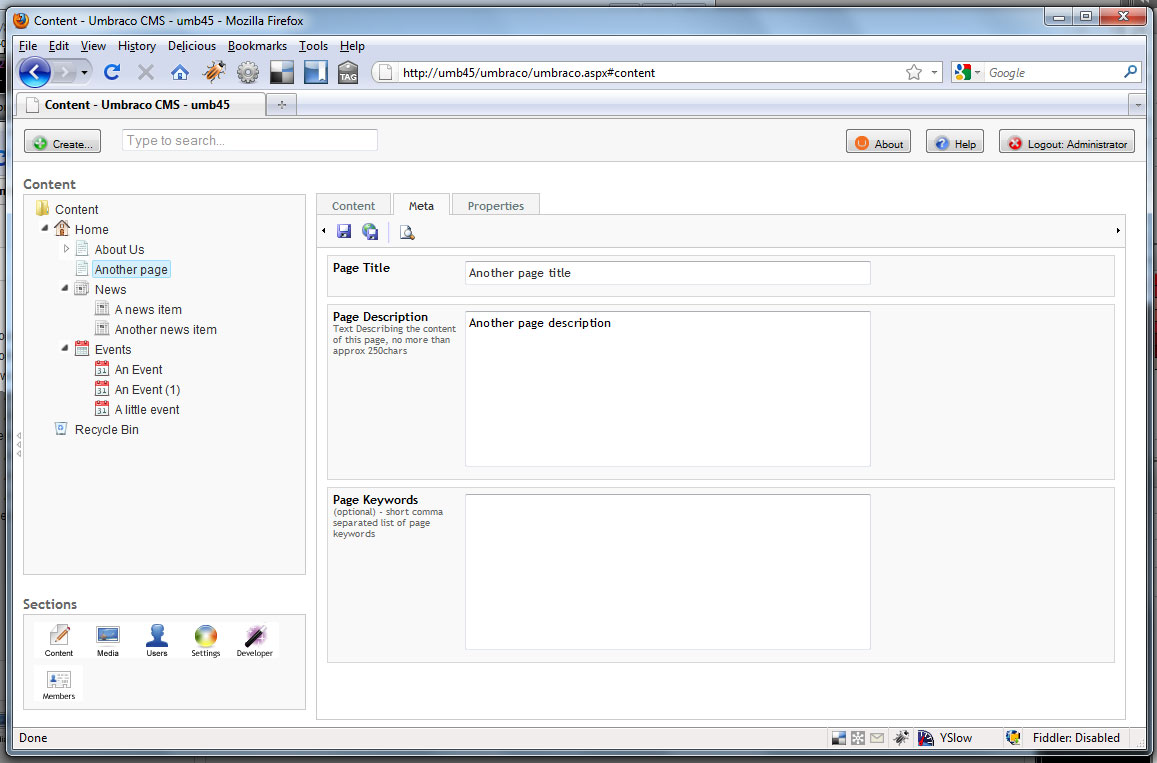Select the Meta tab
This screenshot has width=1157, height=763.
[x=421, y=205]
